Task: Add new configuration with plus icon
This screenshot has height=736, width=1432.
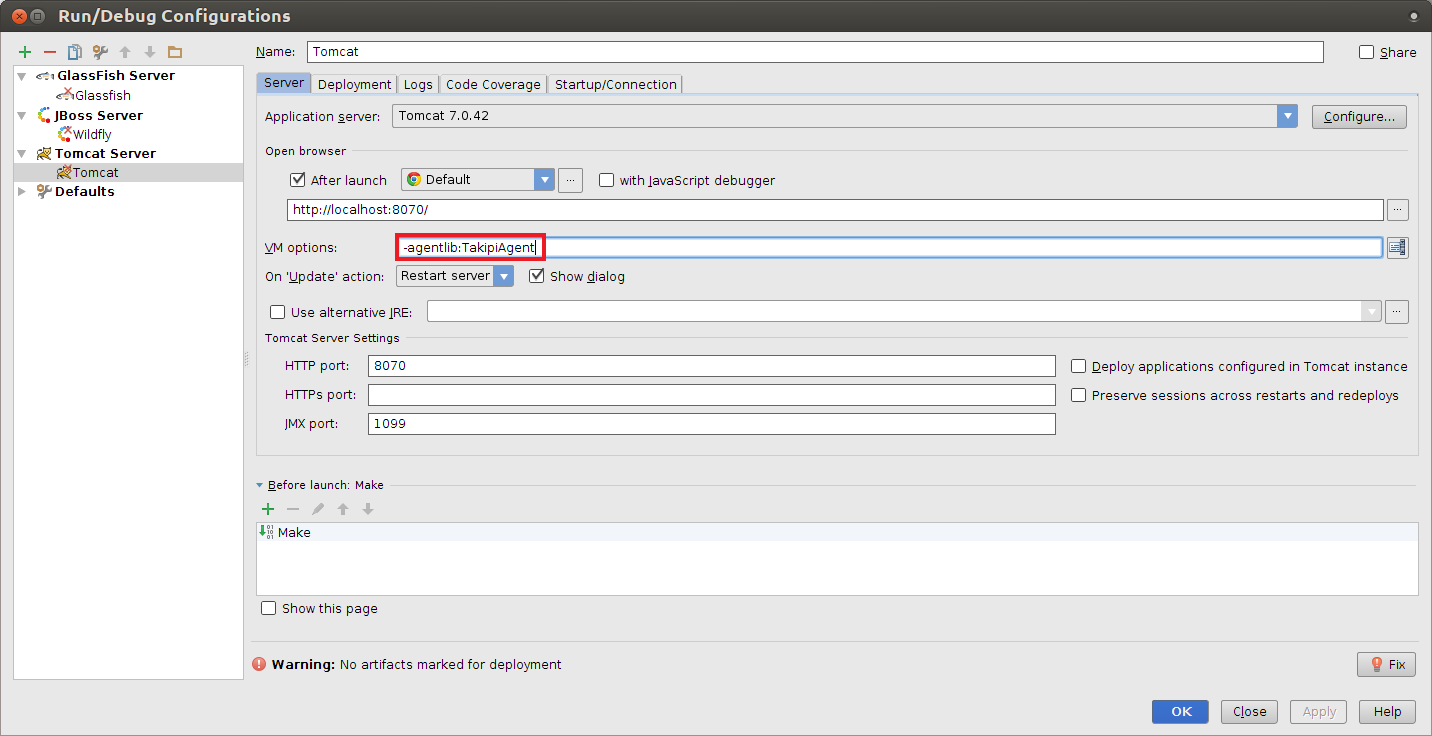Action: point(25,52)
